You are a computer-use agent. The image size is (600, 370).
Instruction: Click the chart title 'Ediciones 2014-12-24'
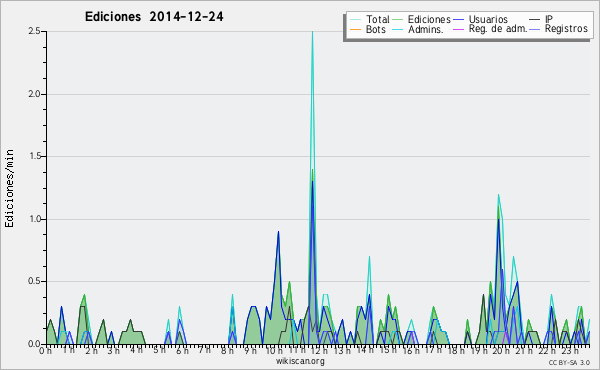[x=154, y=17]
